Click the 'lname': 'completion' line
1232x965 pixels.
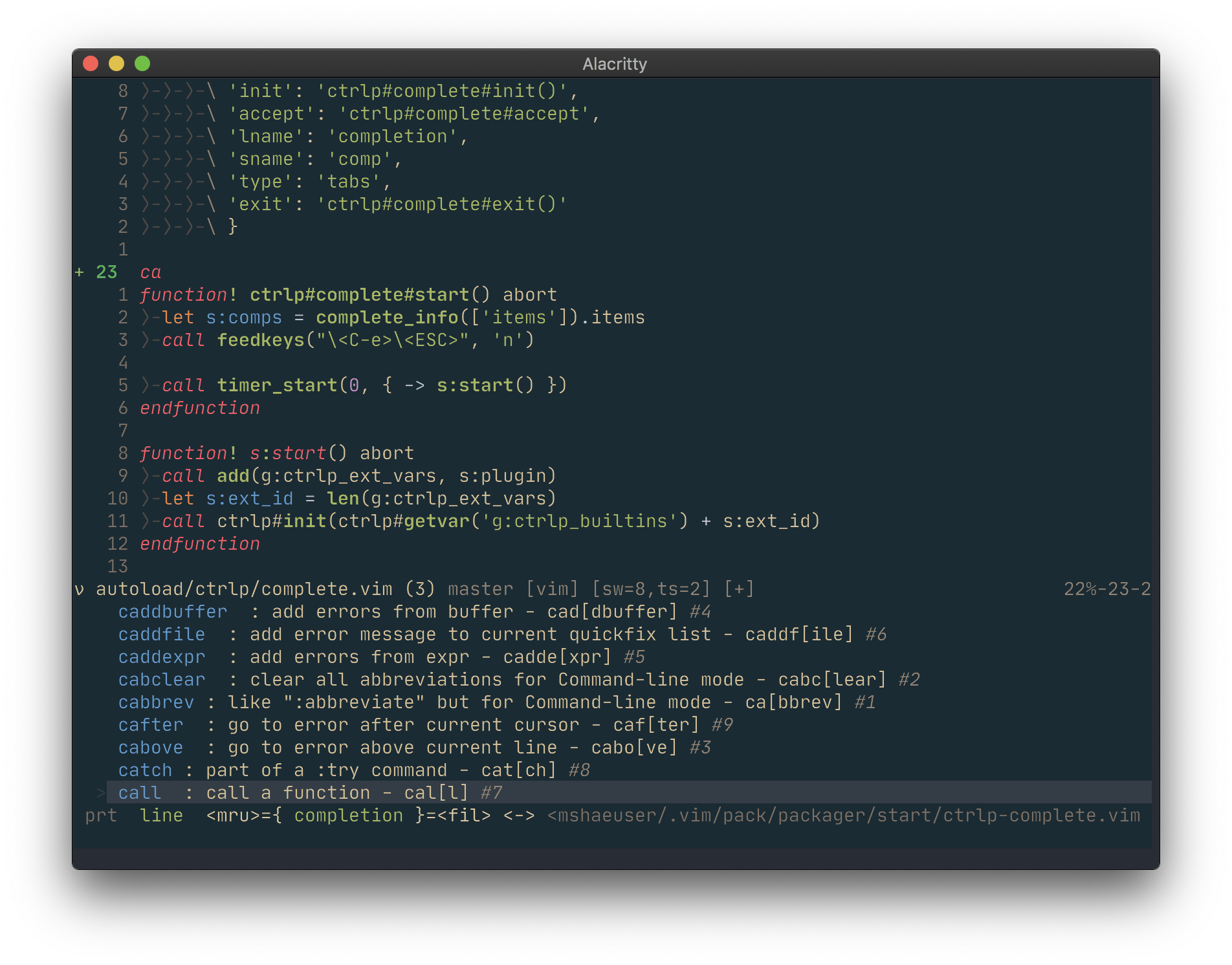304,136
